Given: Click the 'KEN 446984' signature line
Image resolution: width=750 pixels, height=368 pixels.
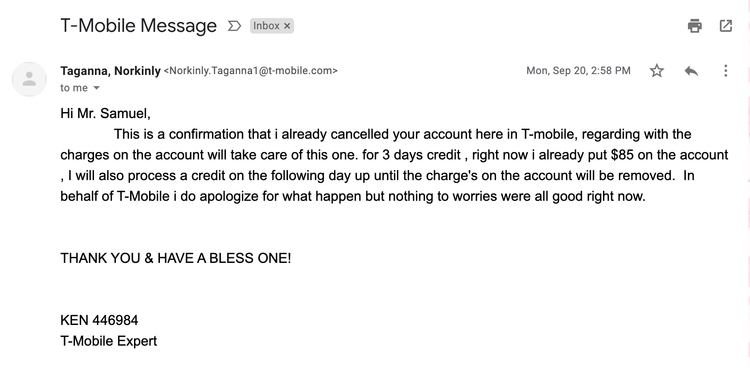Looking at the screenshot, I should tap(99, 320).
